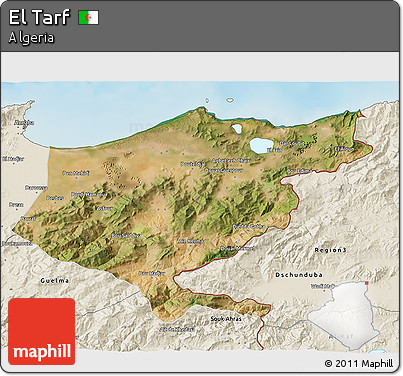Click the Region3 label
Screen dimensions: 403x376
(x=330, y=250)
